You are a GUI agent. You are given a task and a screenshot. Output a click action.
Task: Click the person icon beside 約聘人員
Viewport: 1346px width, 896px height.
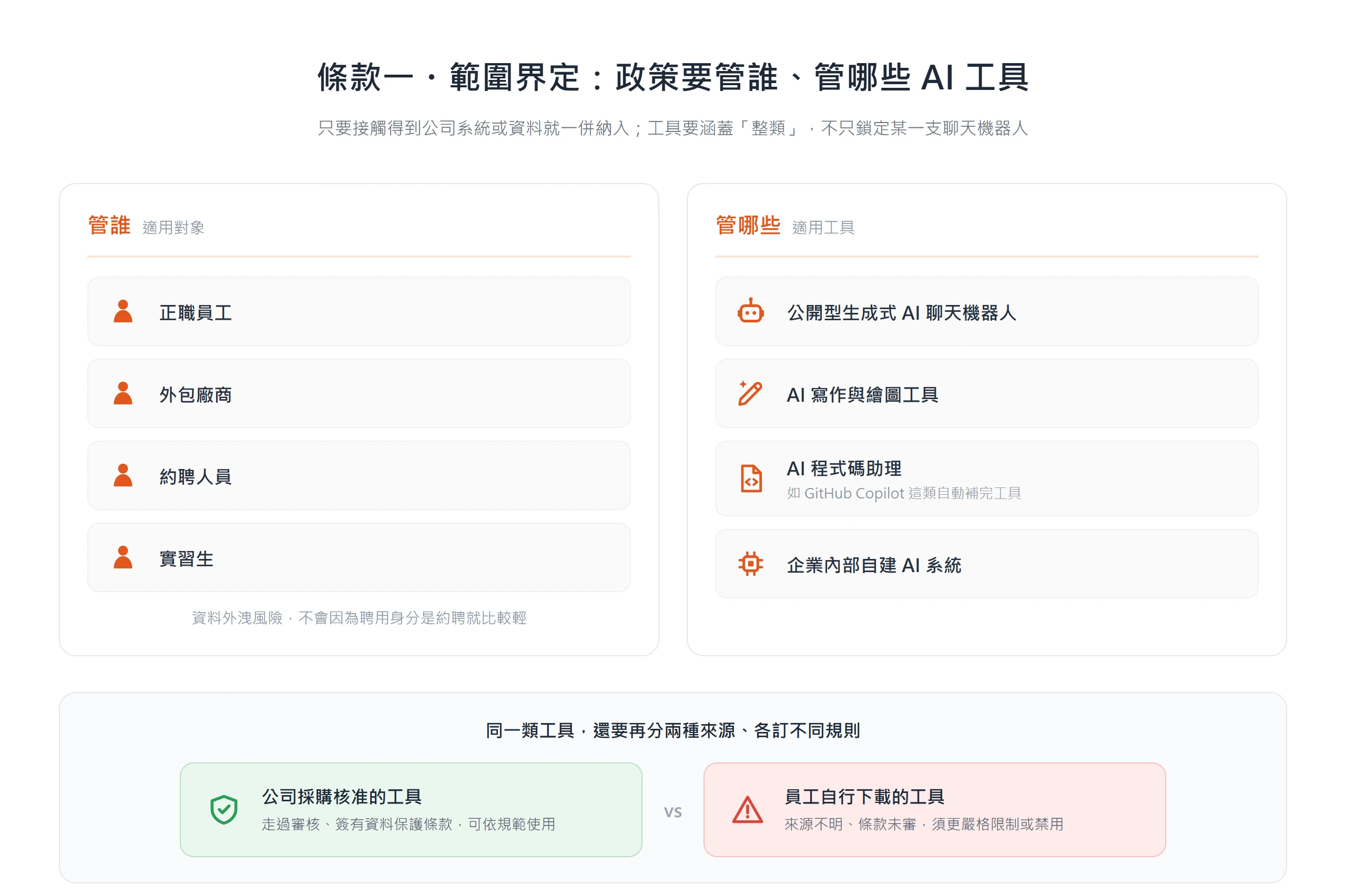(123, 475)
